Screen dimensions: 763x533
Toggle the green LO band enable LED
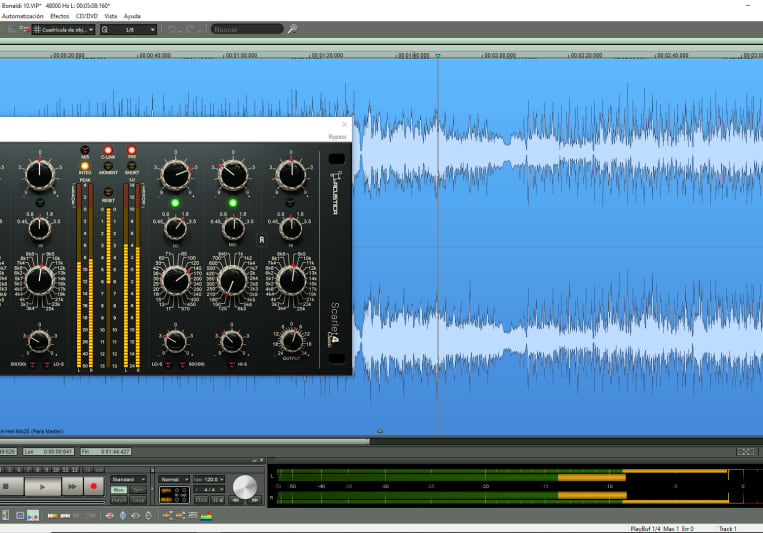click(175, 202)
